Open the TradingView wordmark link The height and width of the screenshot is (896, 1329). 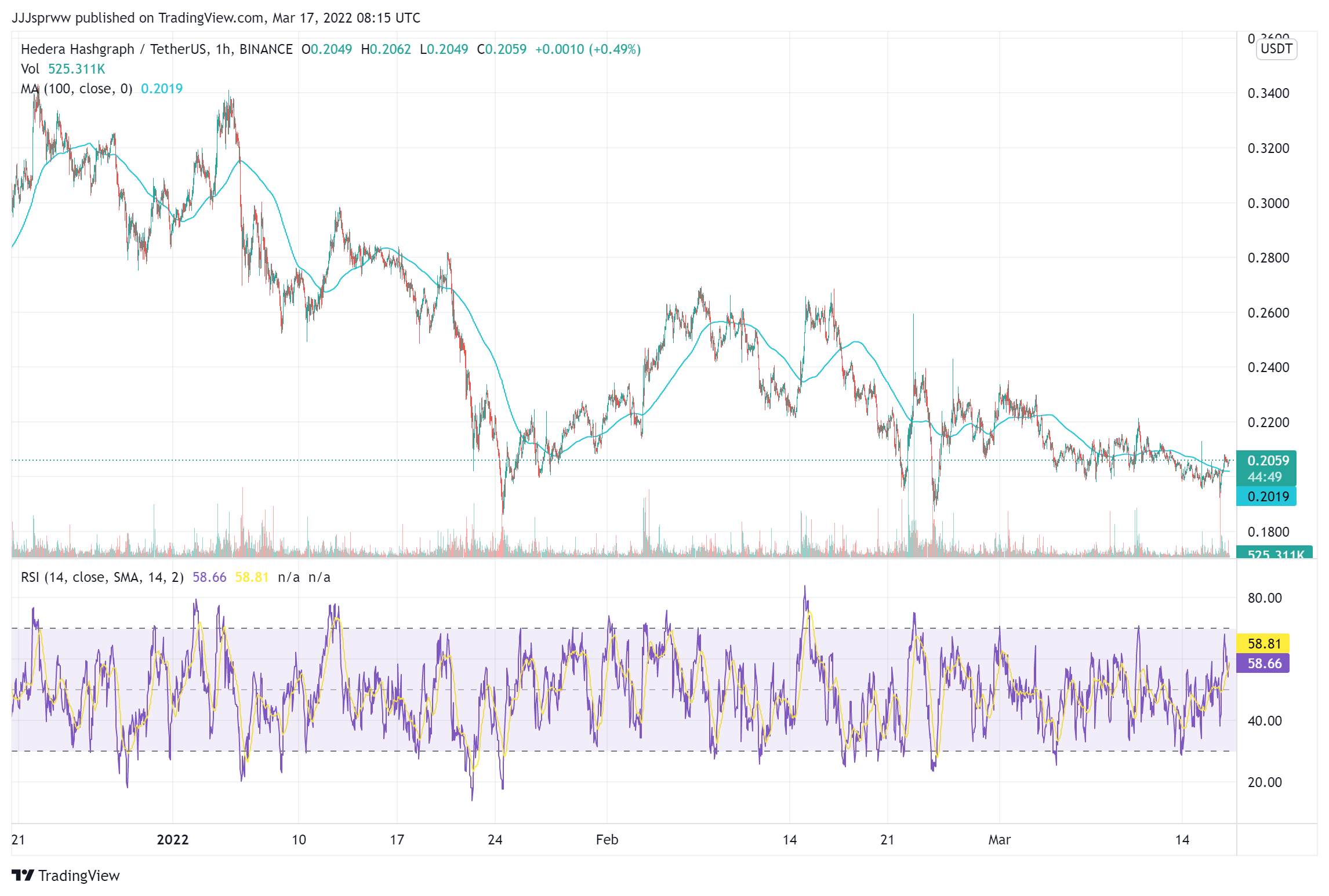coord(79,875)
